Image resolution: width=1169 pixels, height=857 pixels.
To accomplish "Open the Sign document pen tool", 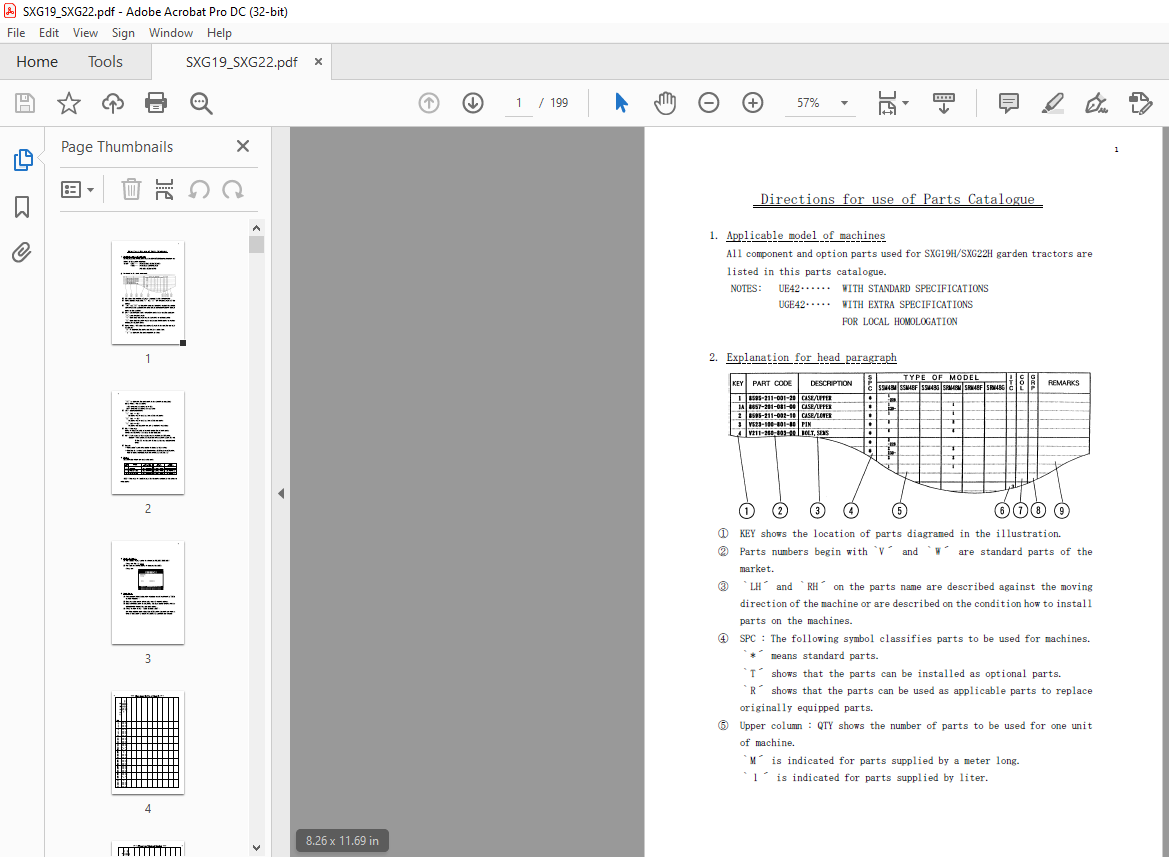I will click(x=1096, y=103).
